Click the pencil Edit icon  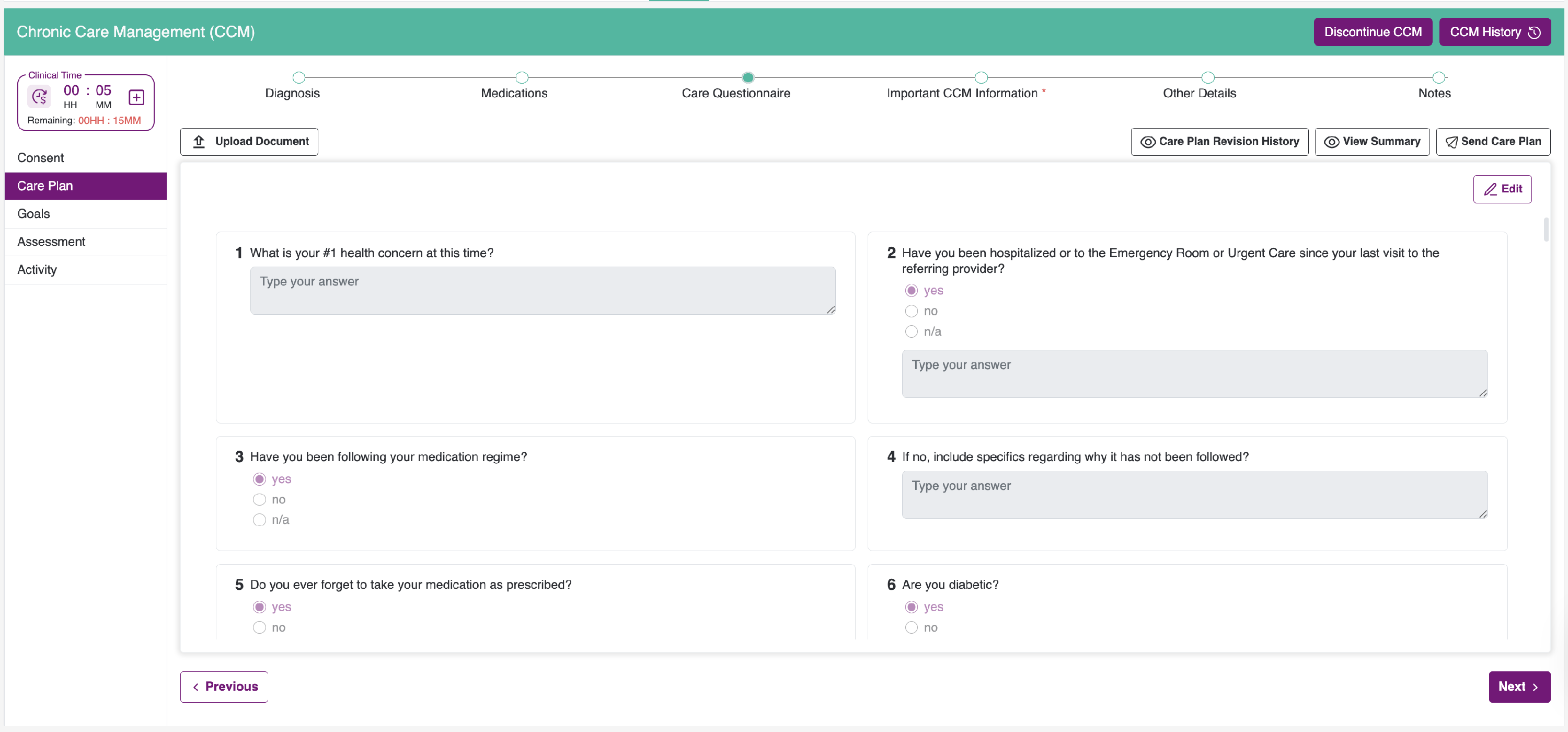click(1490, 189)
